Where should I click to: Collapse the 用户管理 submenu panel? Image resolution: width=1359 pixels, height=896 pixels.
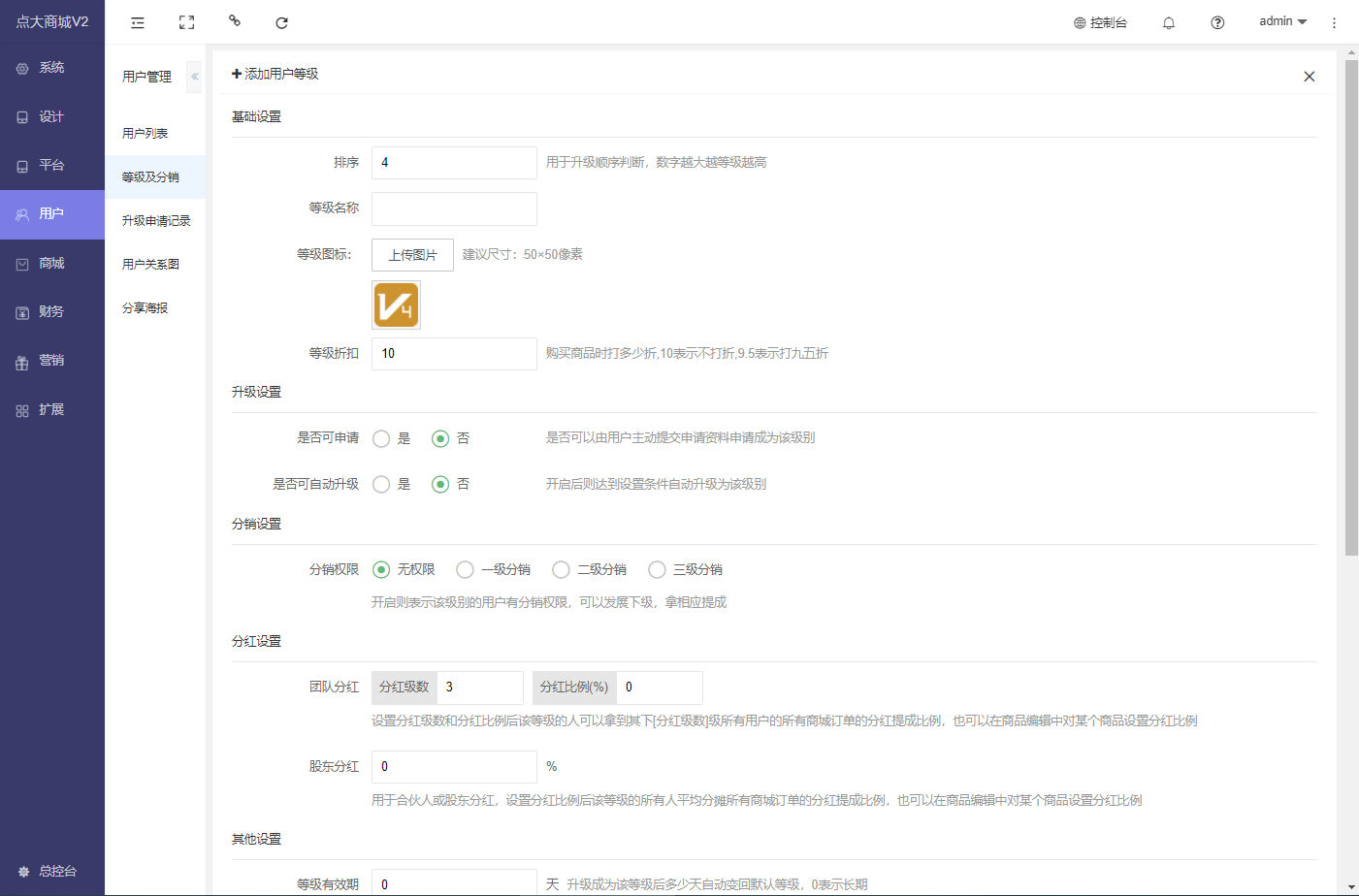194,77
